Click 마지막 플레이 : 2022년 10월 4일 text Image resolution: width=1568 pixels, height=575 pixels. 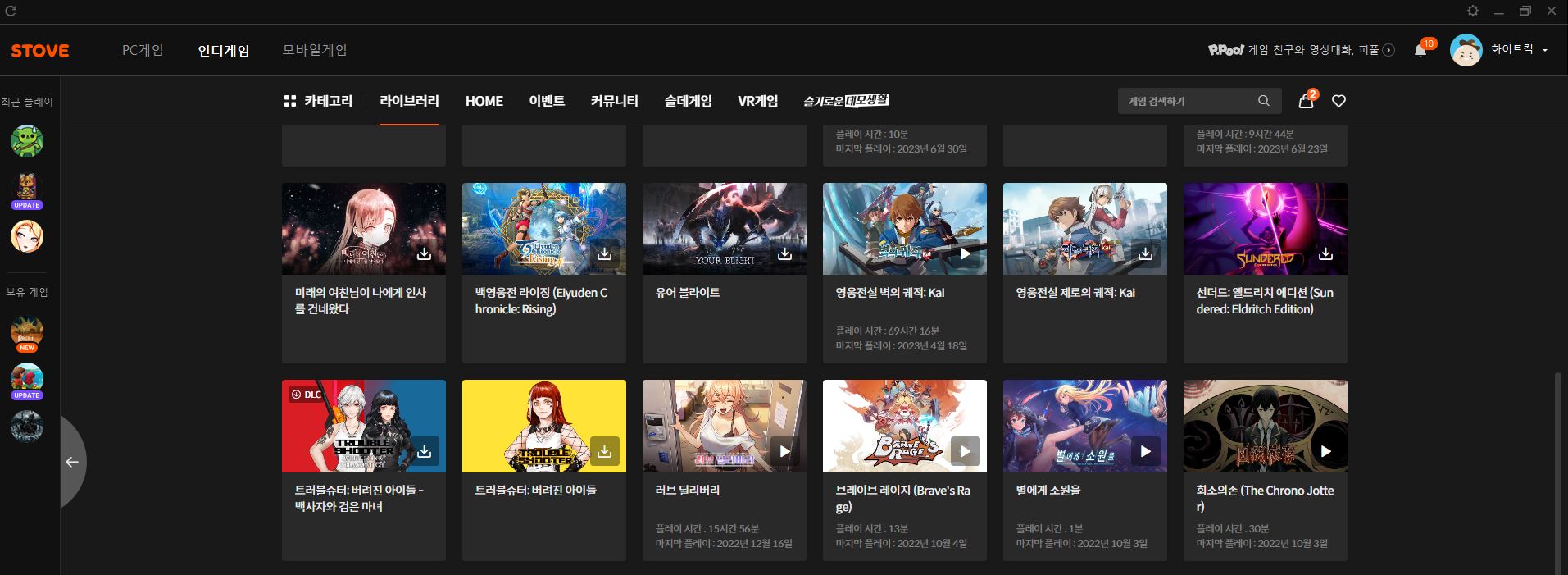[x=902, y=544]
